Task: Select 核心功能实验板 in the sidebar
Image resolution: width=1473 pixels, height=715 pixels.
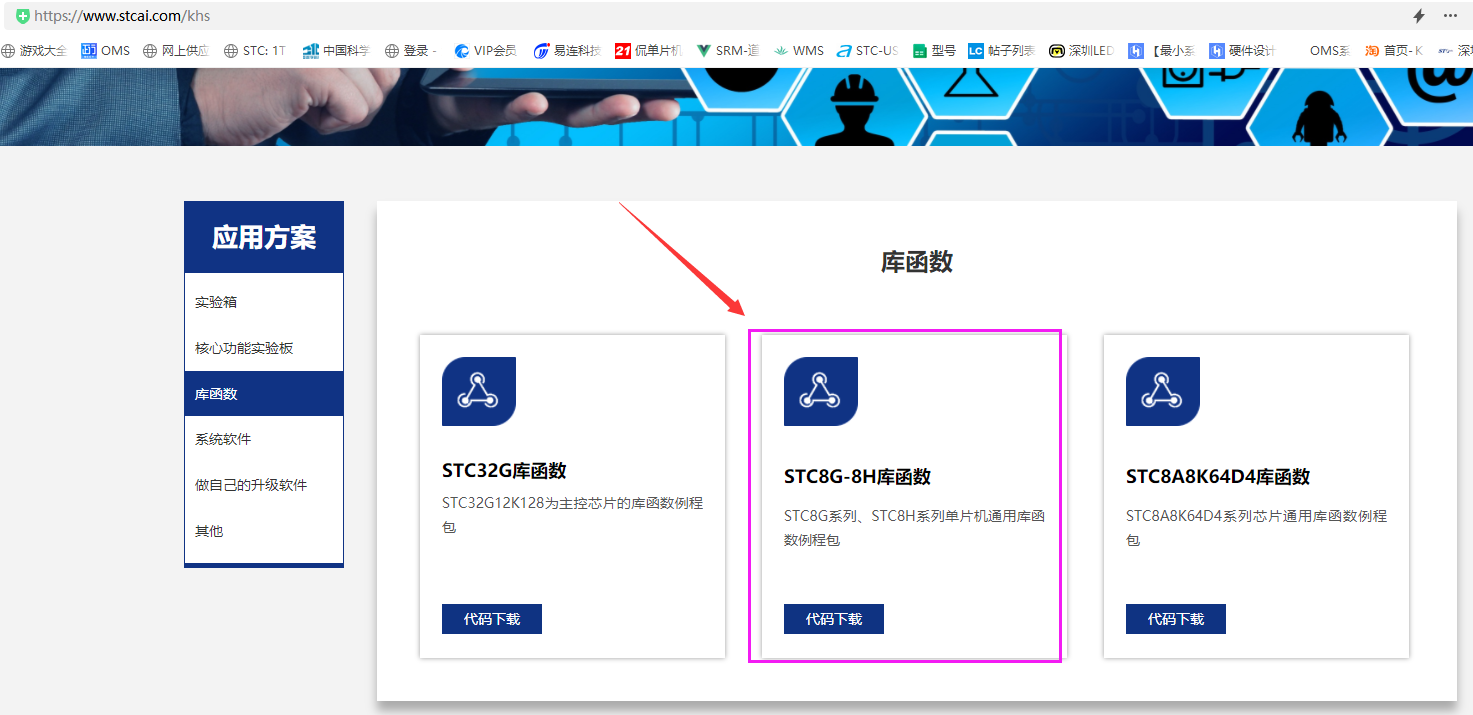Action: (x=264, y=348)
